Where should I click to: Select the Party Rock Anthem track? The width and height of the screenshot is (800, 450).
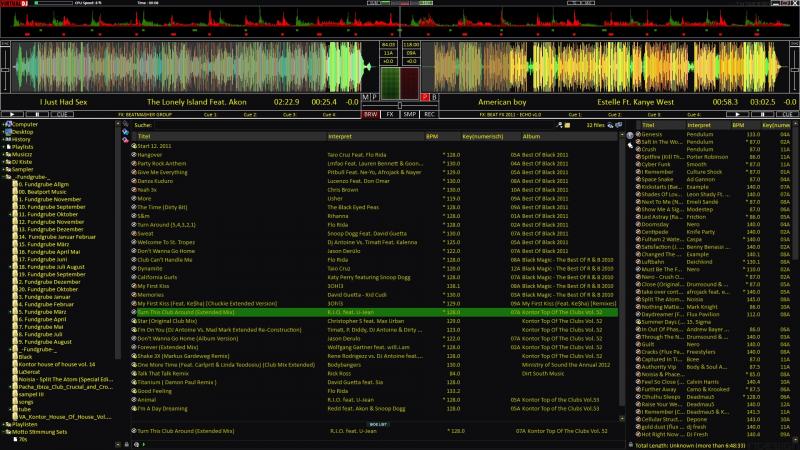[161, 163]
